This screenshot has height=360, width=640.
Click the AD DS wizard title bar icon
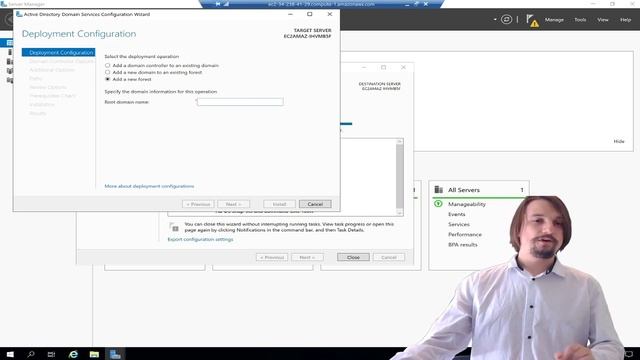[x=19, y=14]
